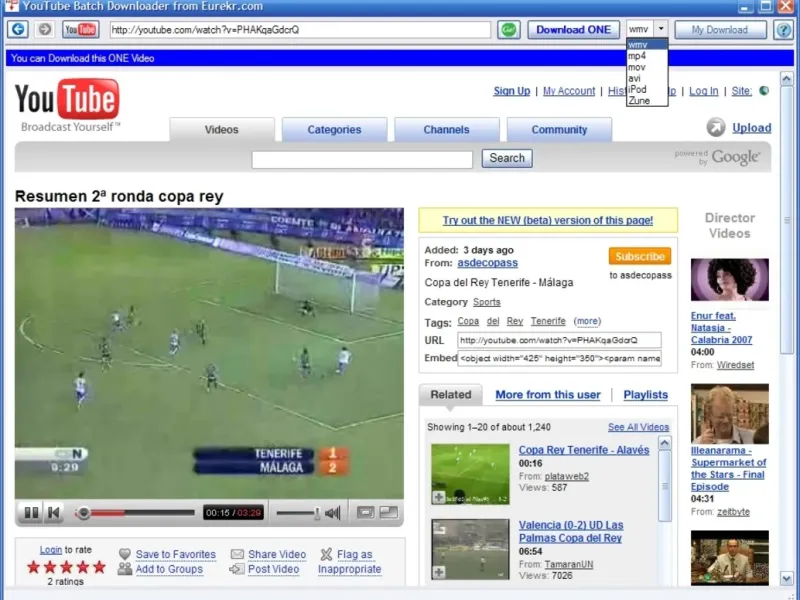Switch to the Playlists tab
Image resolution: width=800 pixels, height=600 pixels.
645,394
